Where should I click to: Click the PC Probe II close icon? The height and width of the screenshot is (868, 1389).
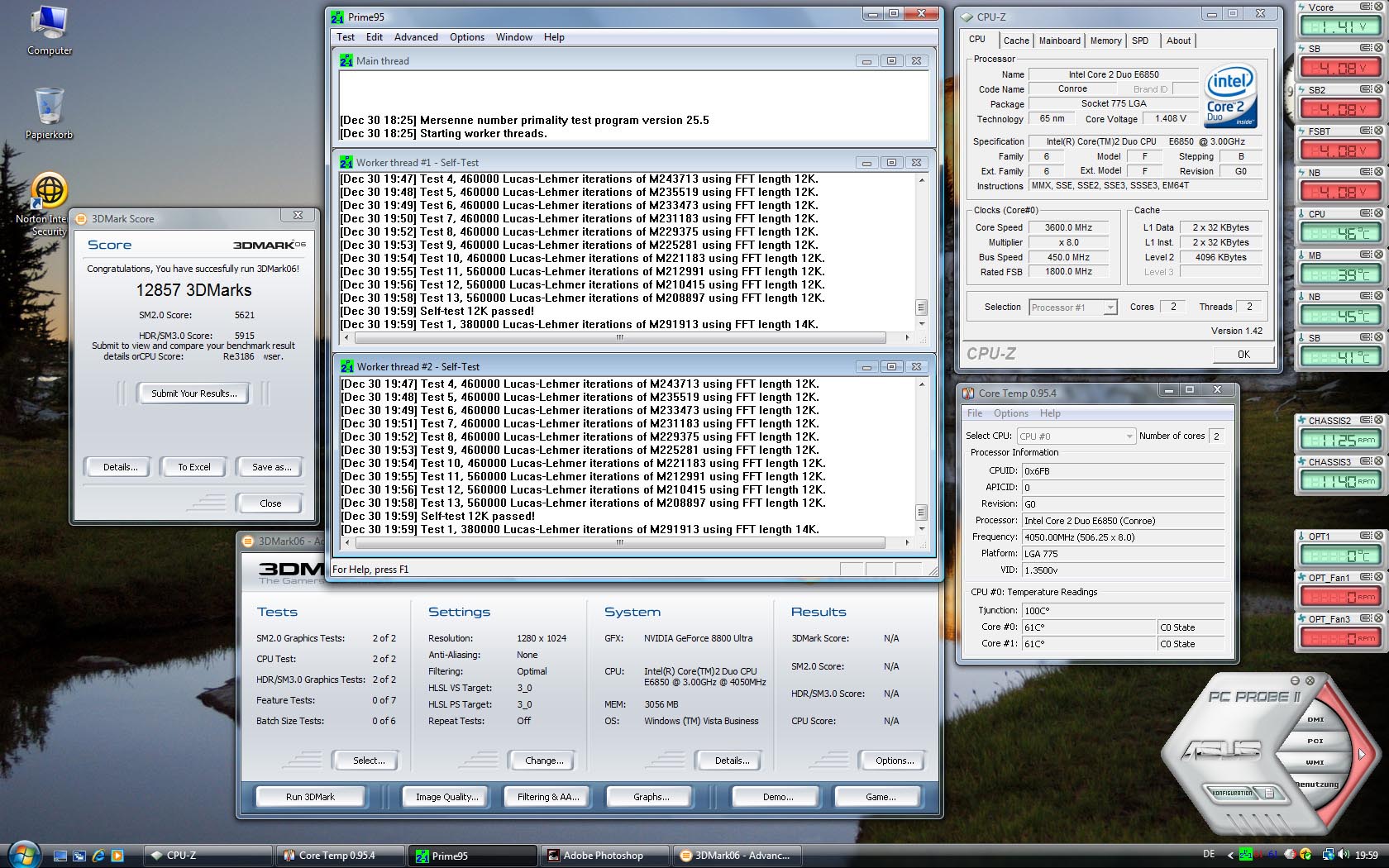(1309, 680)
